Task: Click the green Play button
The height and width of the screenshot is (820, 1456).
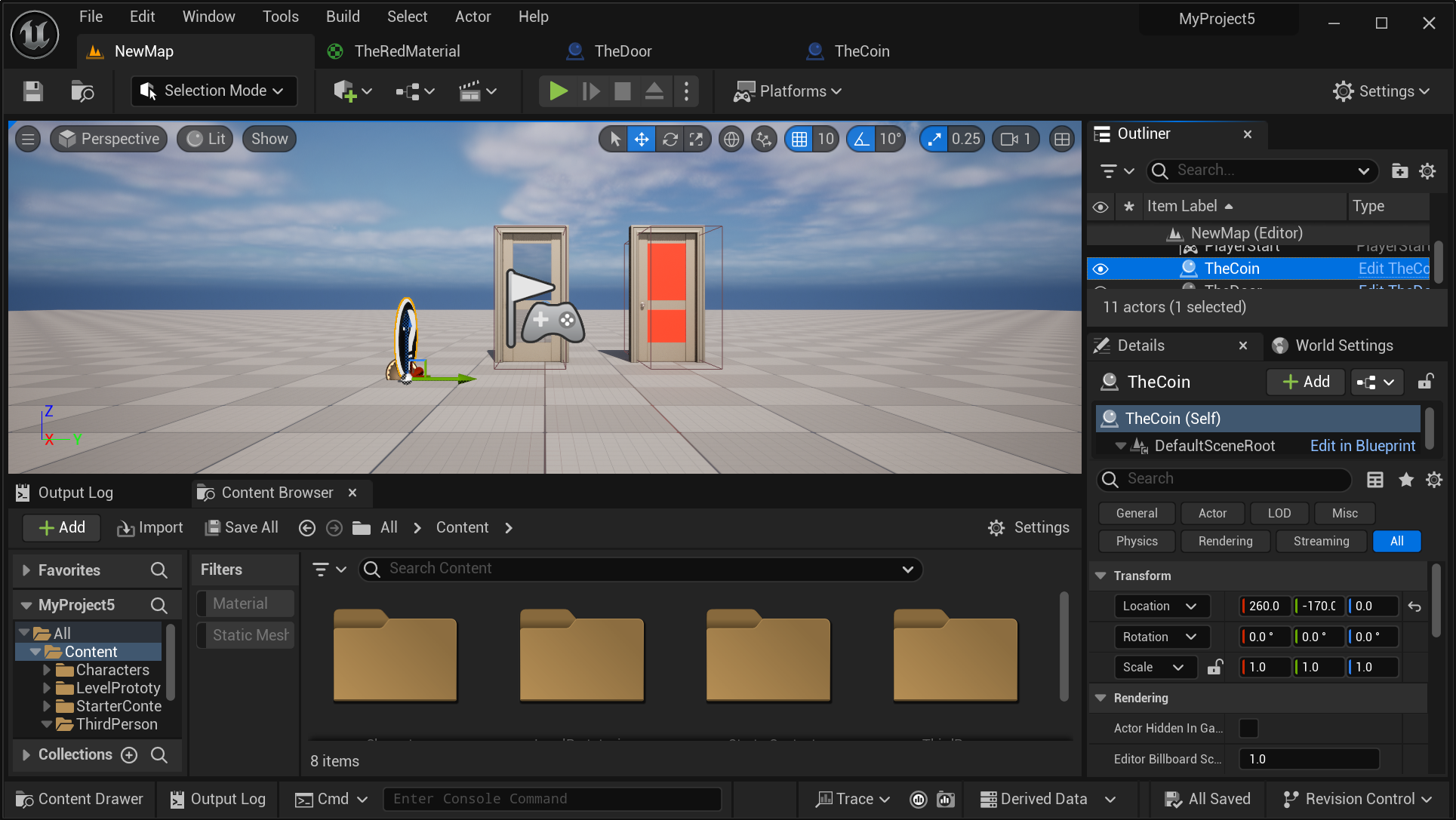Action: (559, 91)
